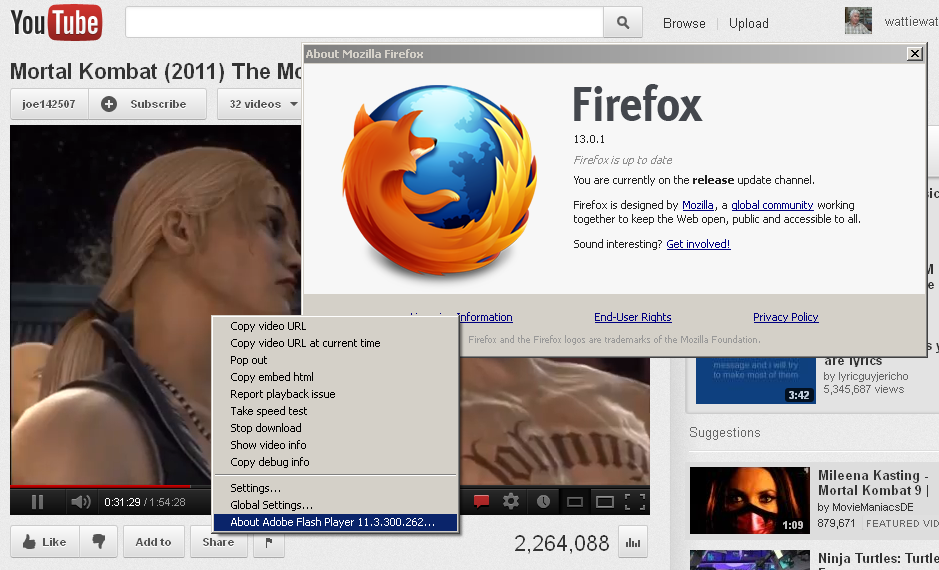The height and width of the screenshot is (570, 939).
Task: Open the player settings gear icon
Action: pos(511,501)
